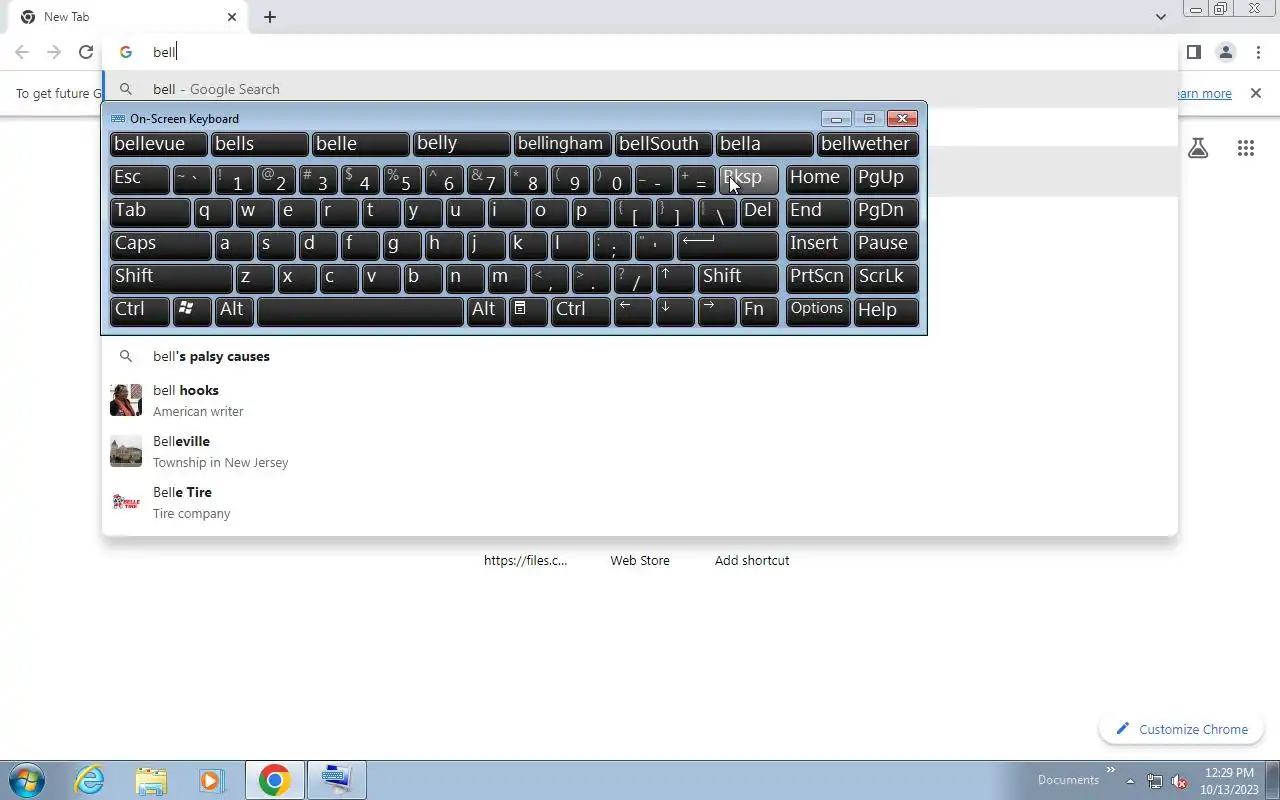The width and height of the screenshot is (1280, 800).
Task: Close the New Tab tab
Action: click(232, 17)
